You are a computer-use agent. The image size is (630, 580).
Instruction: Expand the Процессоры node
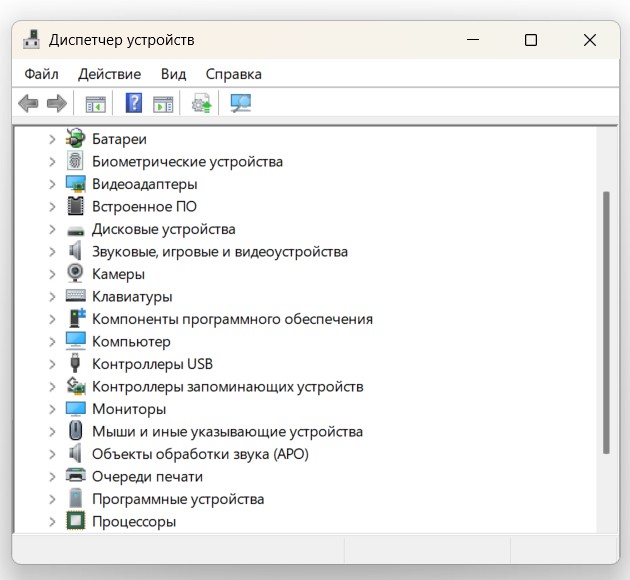point(52,522)
